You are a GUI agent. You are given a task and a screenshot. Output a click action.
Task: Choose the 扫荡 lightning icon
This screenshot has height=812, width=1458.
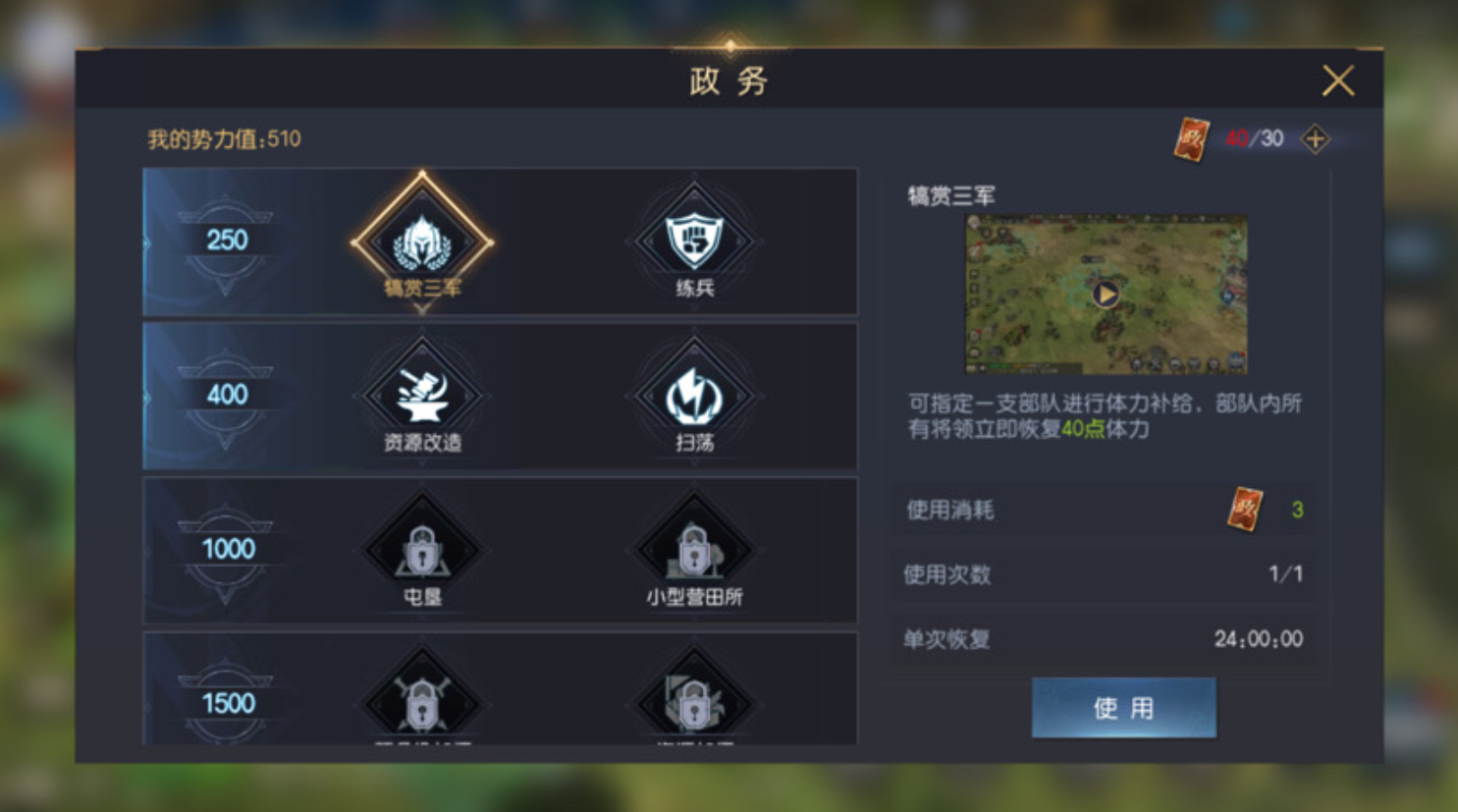[x=694, y=395]
